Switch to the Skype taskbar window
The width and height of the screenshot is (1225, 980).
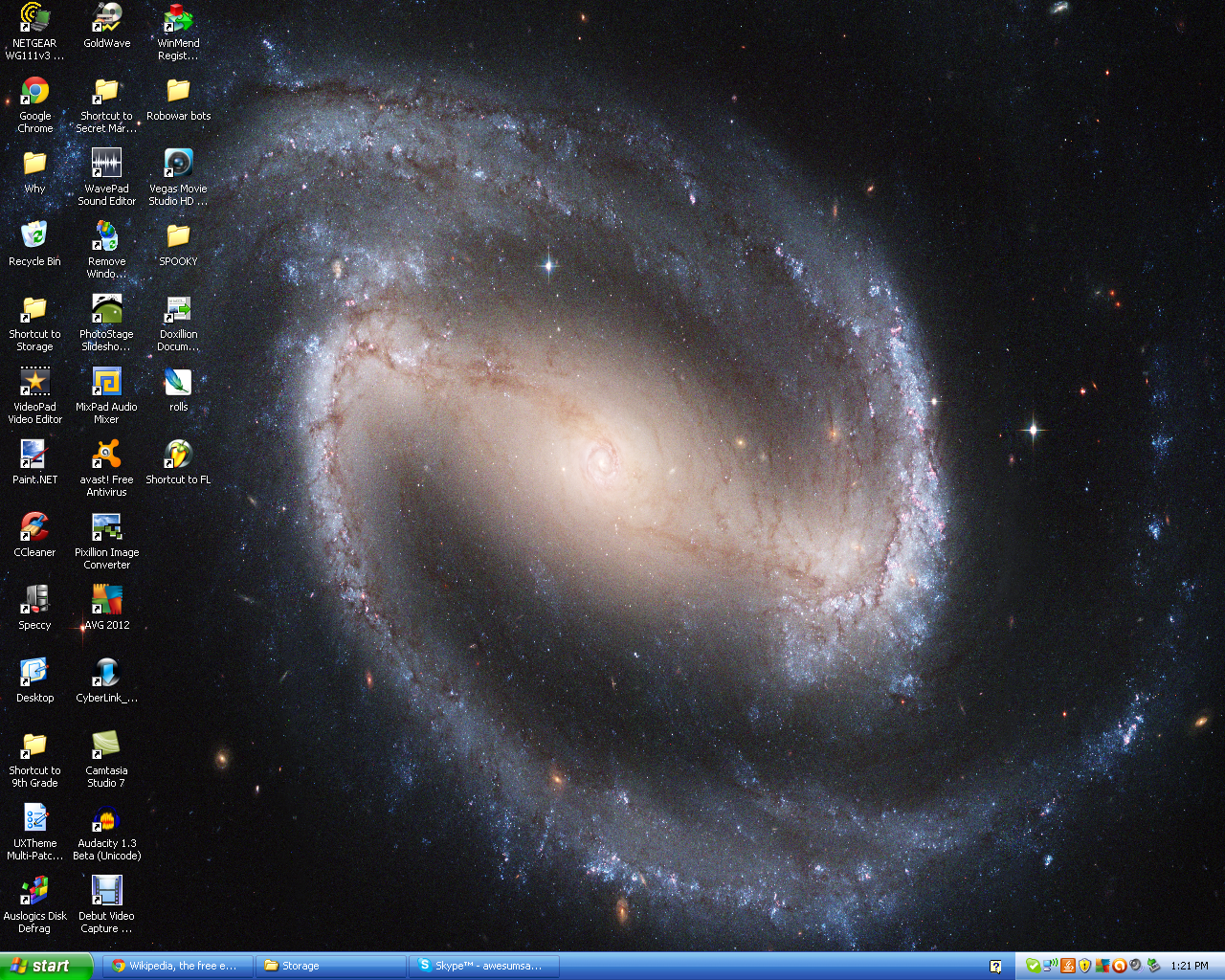tap(485, 966)
